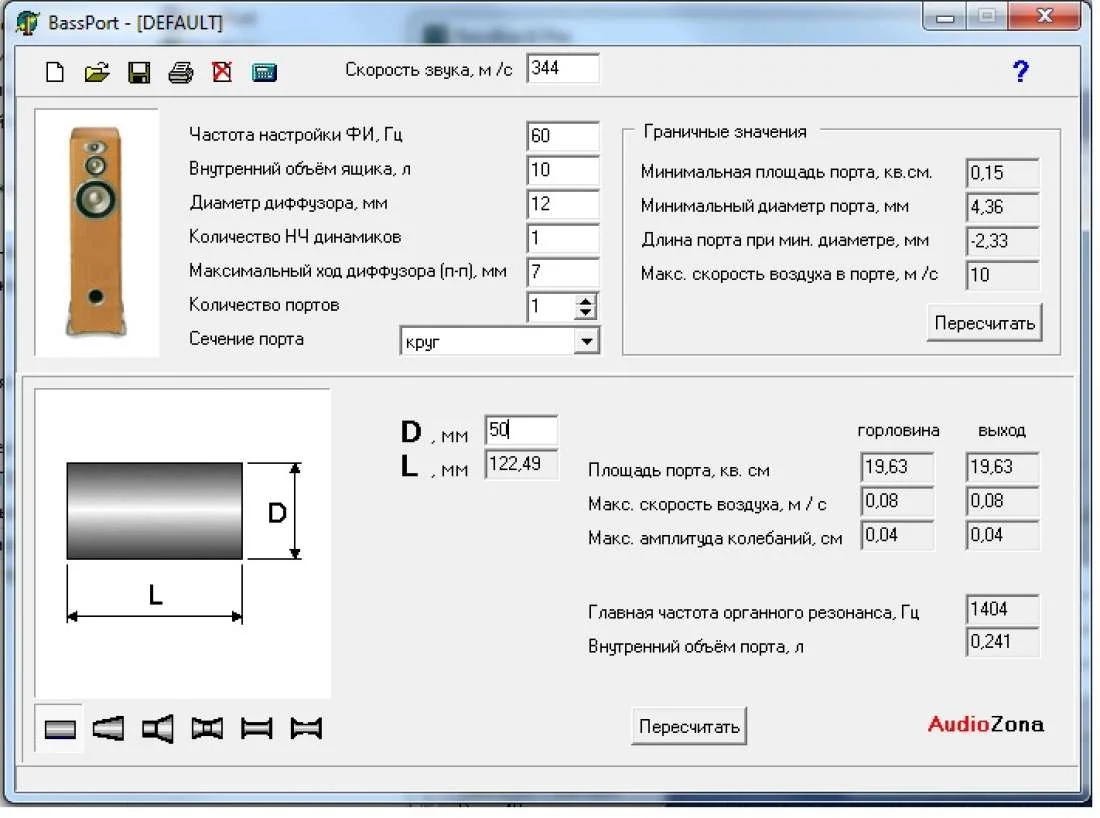Click the органного резонанса value 1404
The image size is (1100, 818).
point(1002,609)
